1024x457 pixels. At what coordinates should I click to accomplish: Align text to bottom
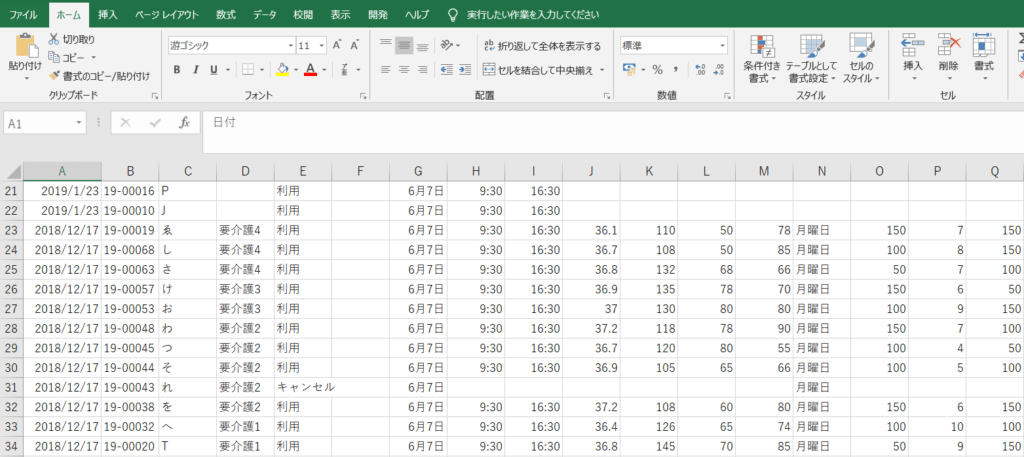[x=423, y=46]
